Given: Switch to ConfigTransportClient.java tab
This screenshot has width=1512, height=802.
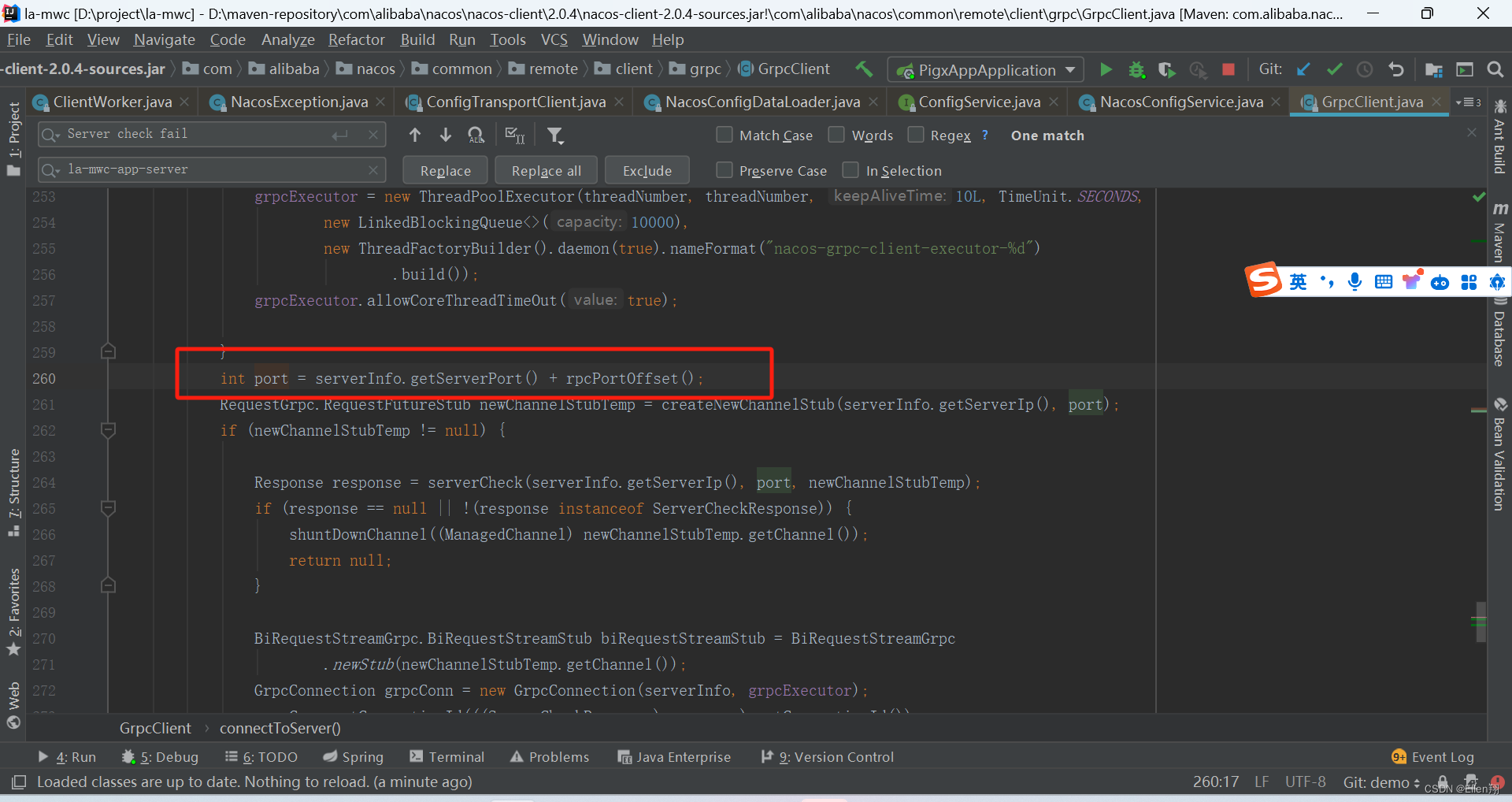Looking at the screenshot, I should (516, 102).
